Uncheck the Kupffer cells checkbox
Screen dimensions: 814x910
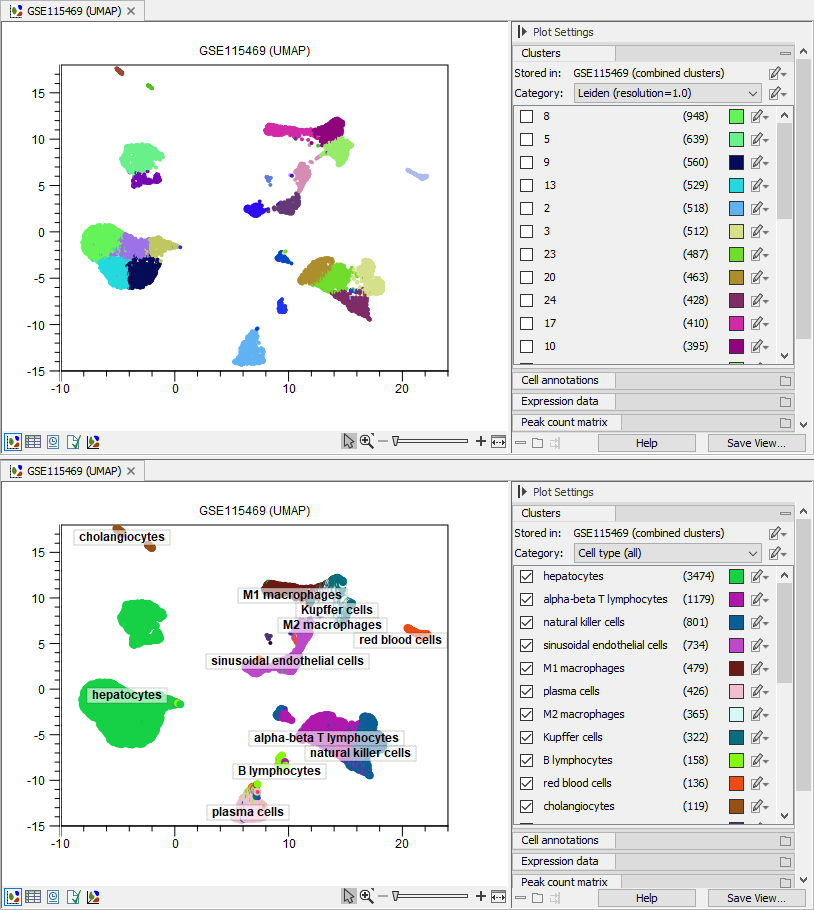(526, 738)
